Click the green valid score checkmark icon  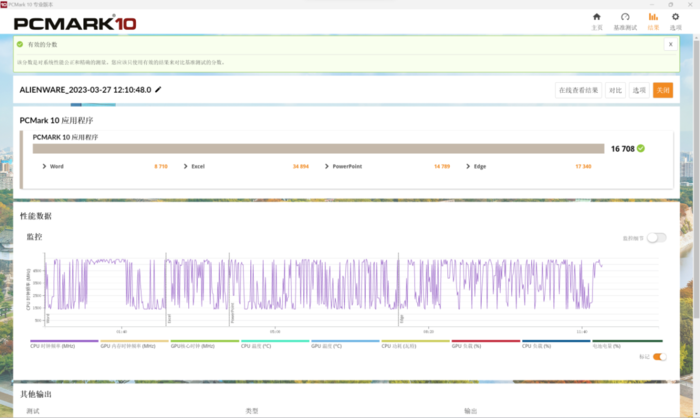pos(20,44)
